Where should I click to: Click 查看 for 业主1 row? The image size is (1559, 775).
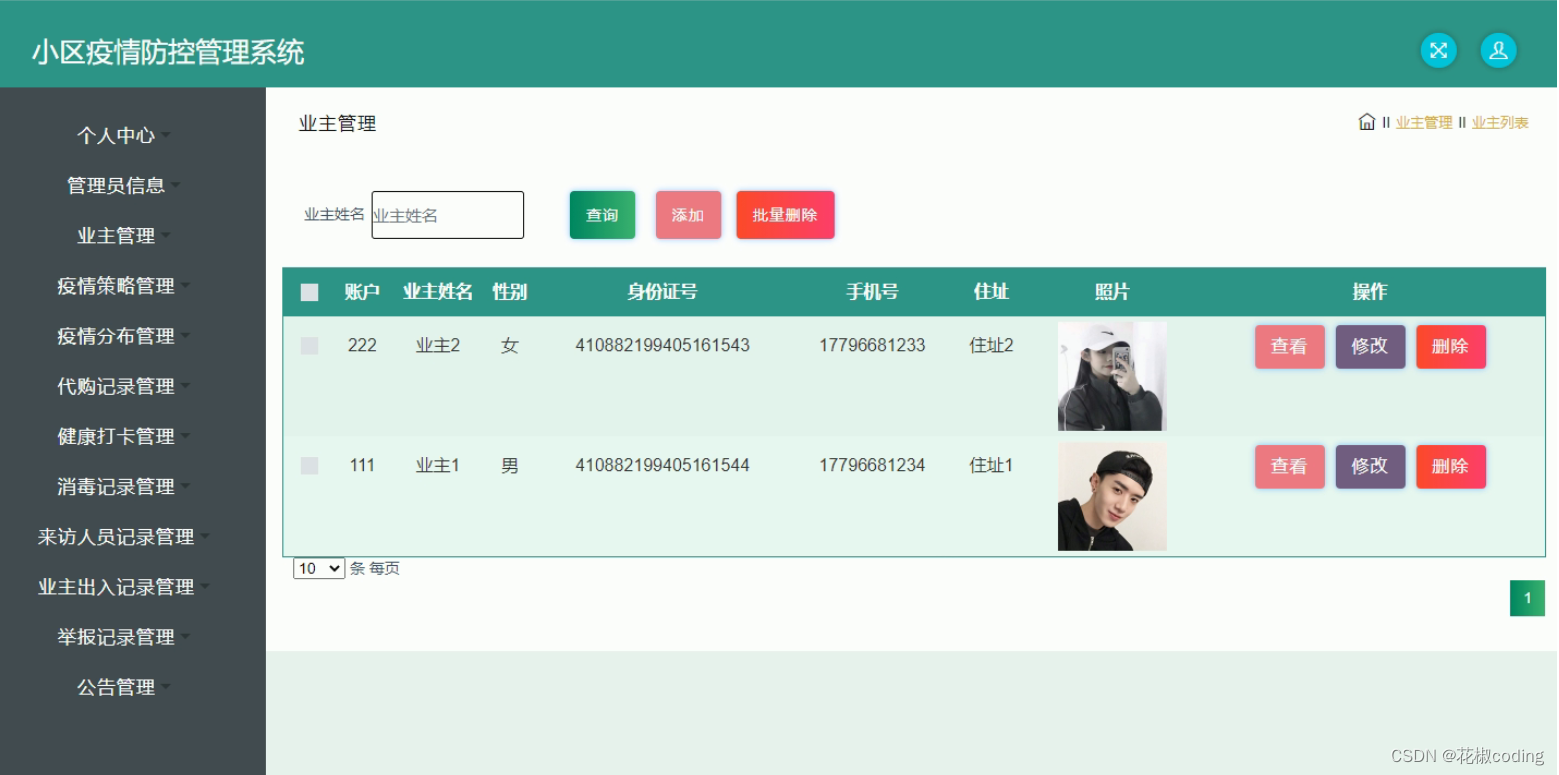(x=1289, y=467)
